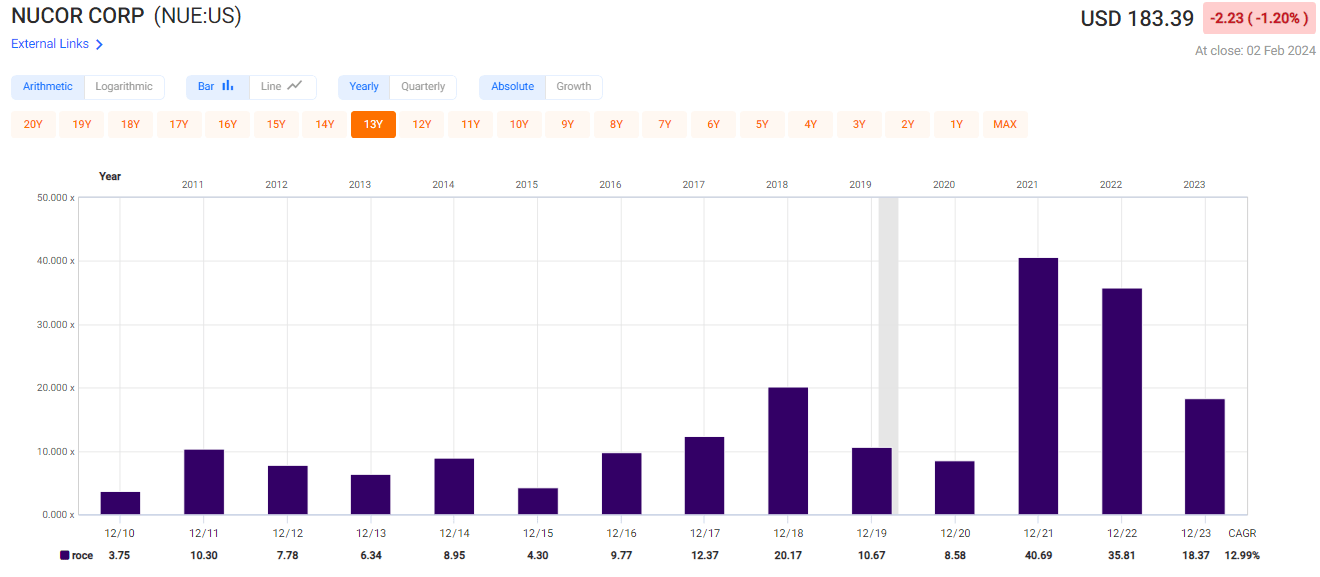Switch to Arithmetic scale
The height and width of the screenshot is (577, 1320).
[x=47, y=87]
